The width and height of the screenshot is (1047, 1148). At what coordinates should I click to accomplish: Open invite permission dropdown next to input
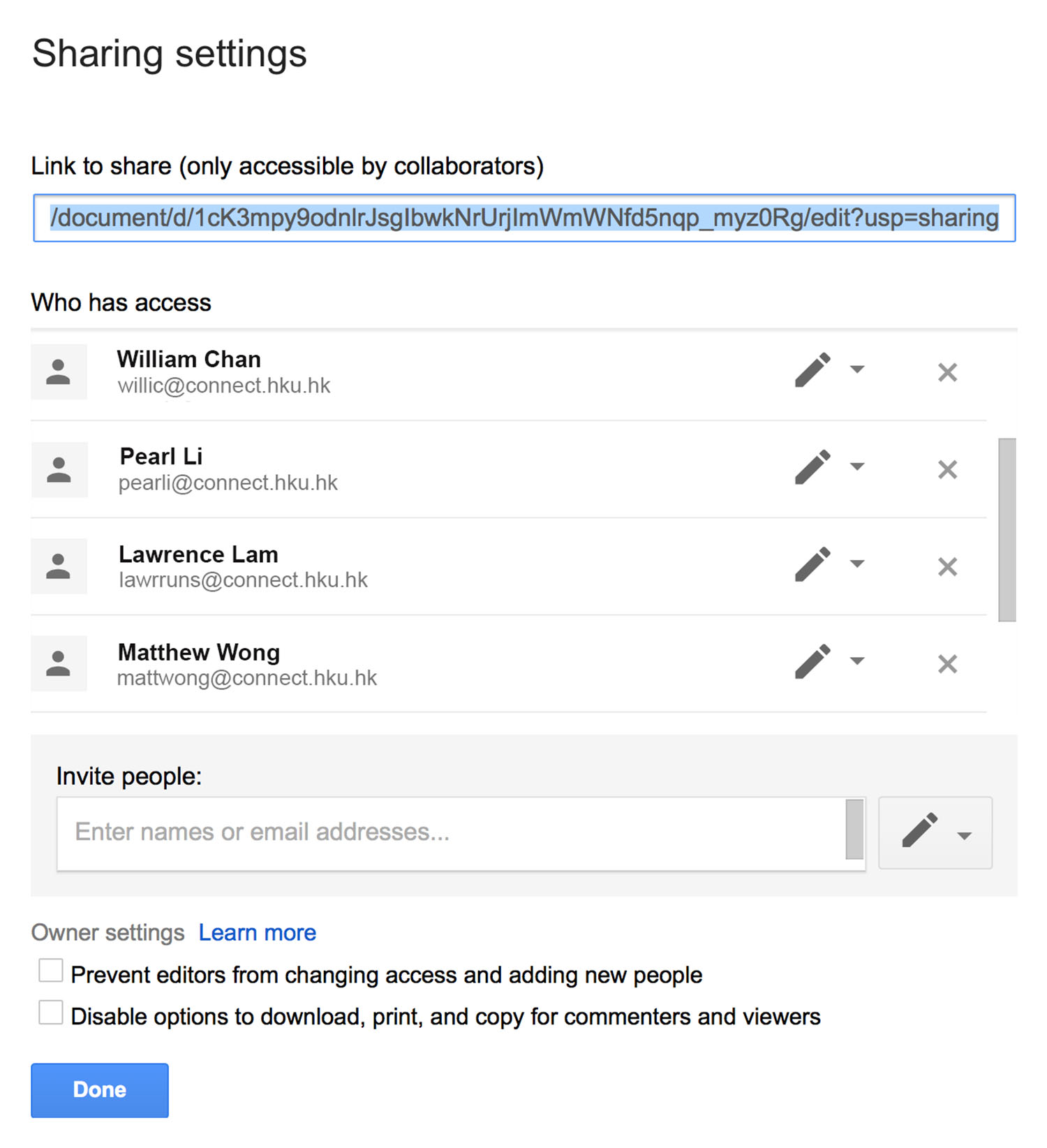point(935,832)
